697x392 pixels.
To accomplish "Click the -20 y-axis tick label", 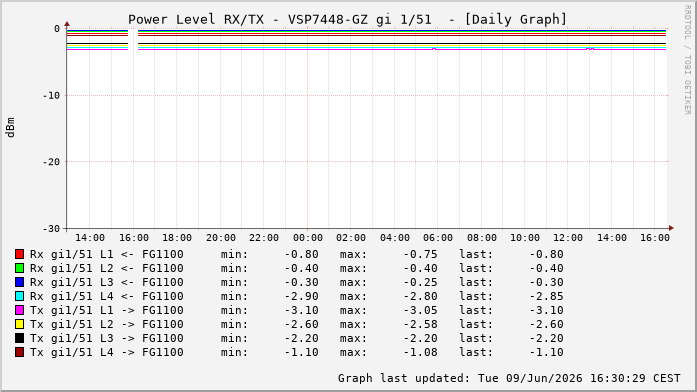I will [51, 162].
